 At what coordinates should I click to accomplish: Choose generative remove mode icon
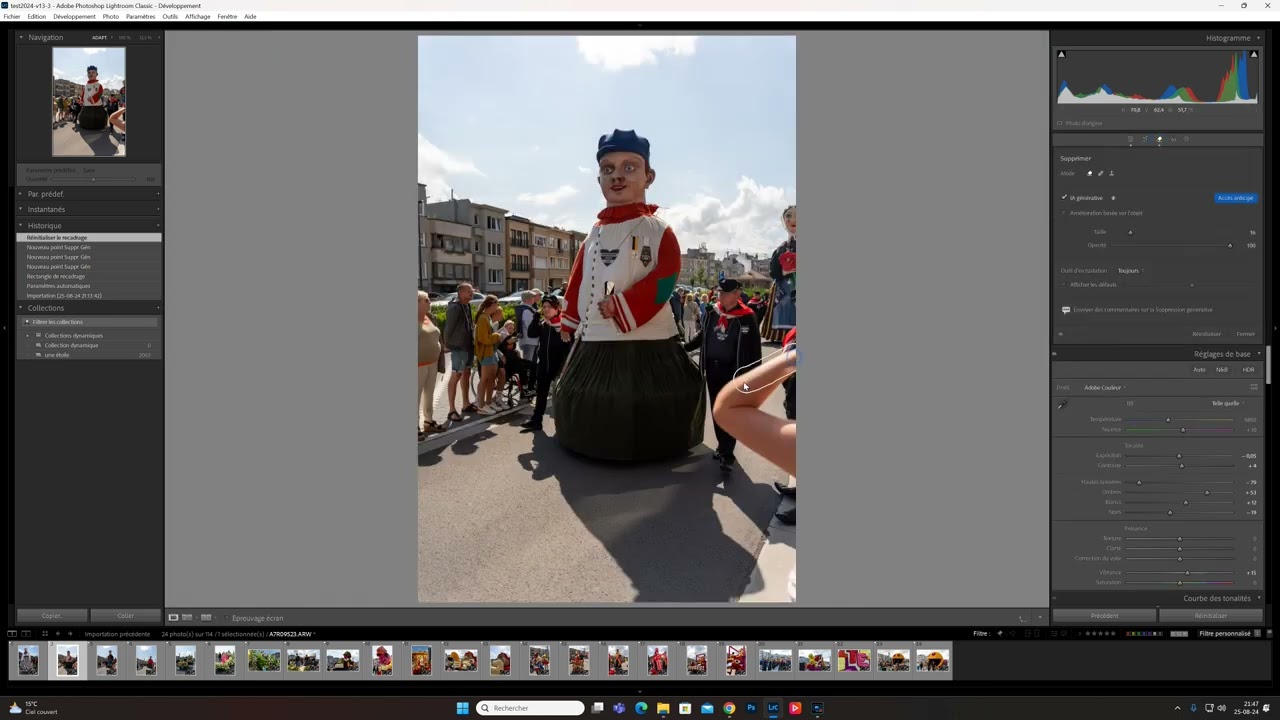[1089, 173]
